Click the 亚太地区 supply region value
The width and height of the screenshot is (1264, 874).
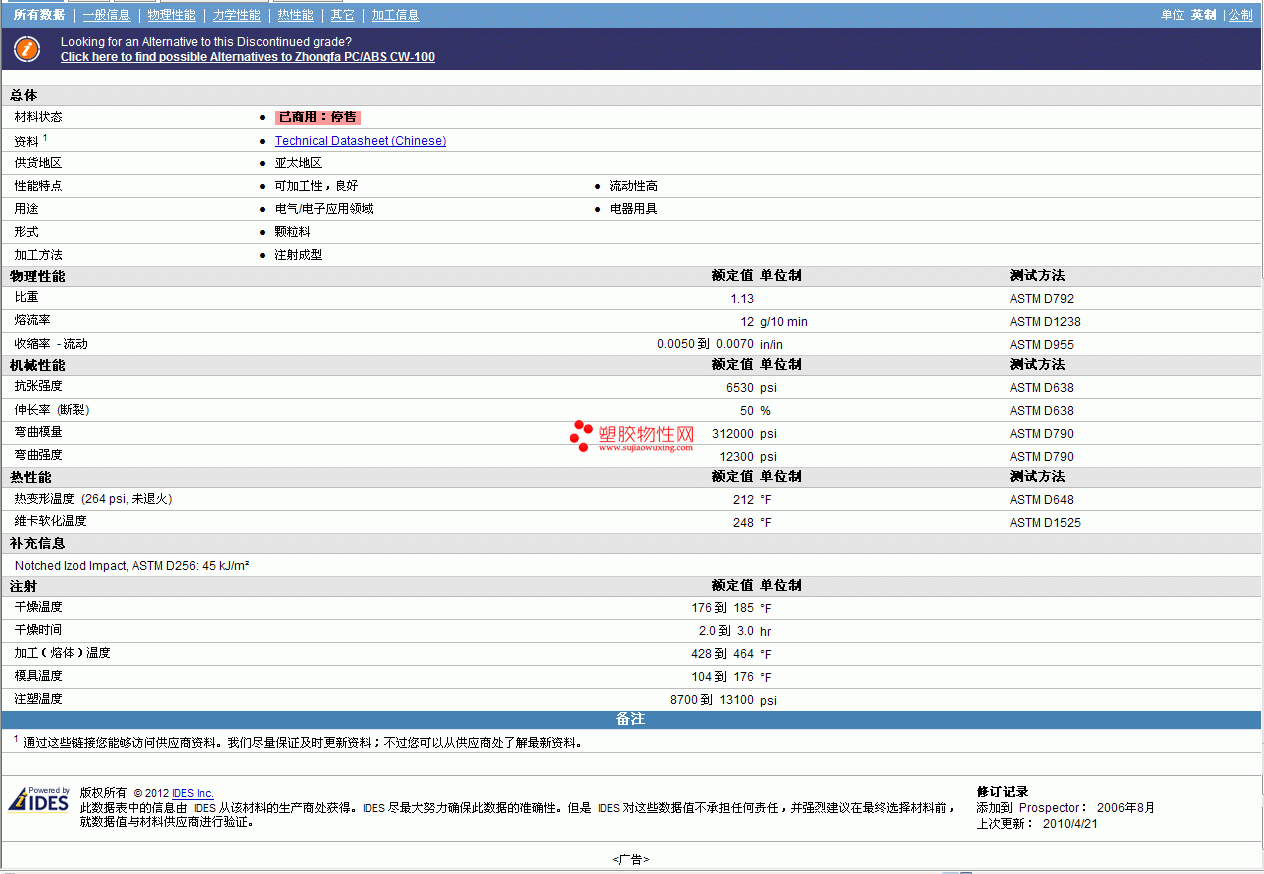(298, 163)
